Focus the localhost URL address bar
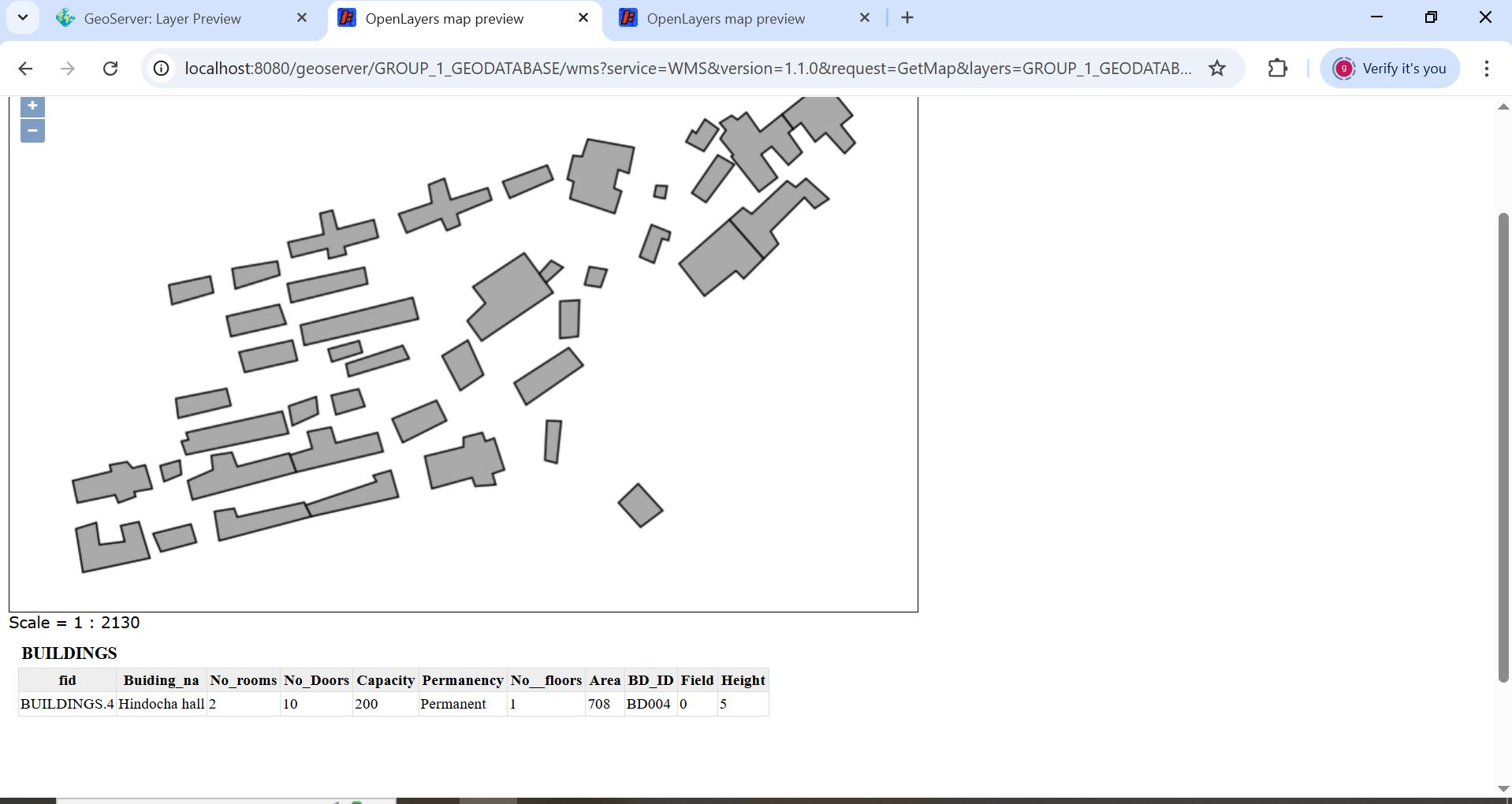This screenshot has width=1512, height=804. pos(688,69)
